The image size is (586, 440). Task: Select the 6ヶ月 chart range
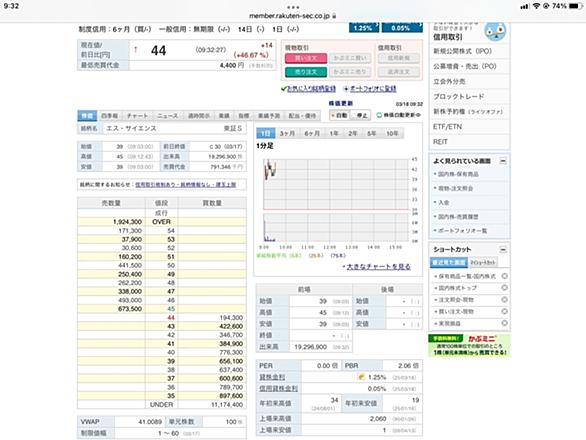[x=312, y=133]
